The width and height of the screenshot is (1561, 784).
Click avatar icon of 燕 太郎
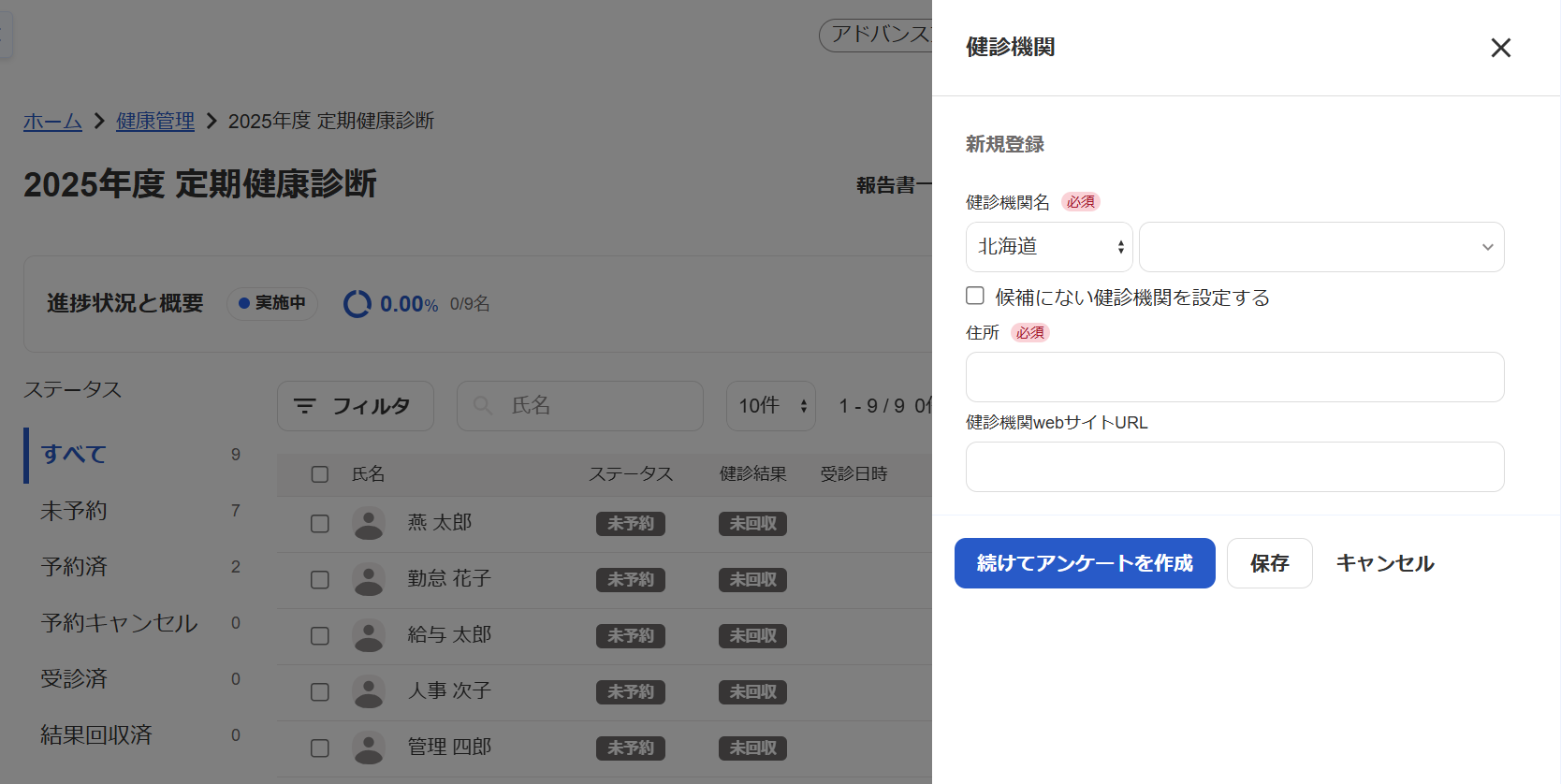(x=369, y=524)
